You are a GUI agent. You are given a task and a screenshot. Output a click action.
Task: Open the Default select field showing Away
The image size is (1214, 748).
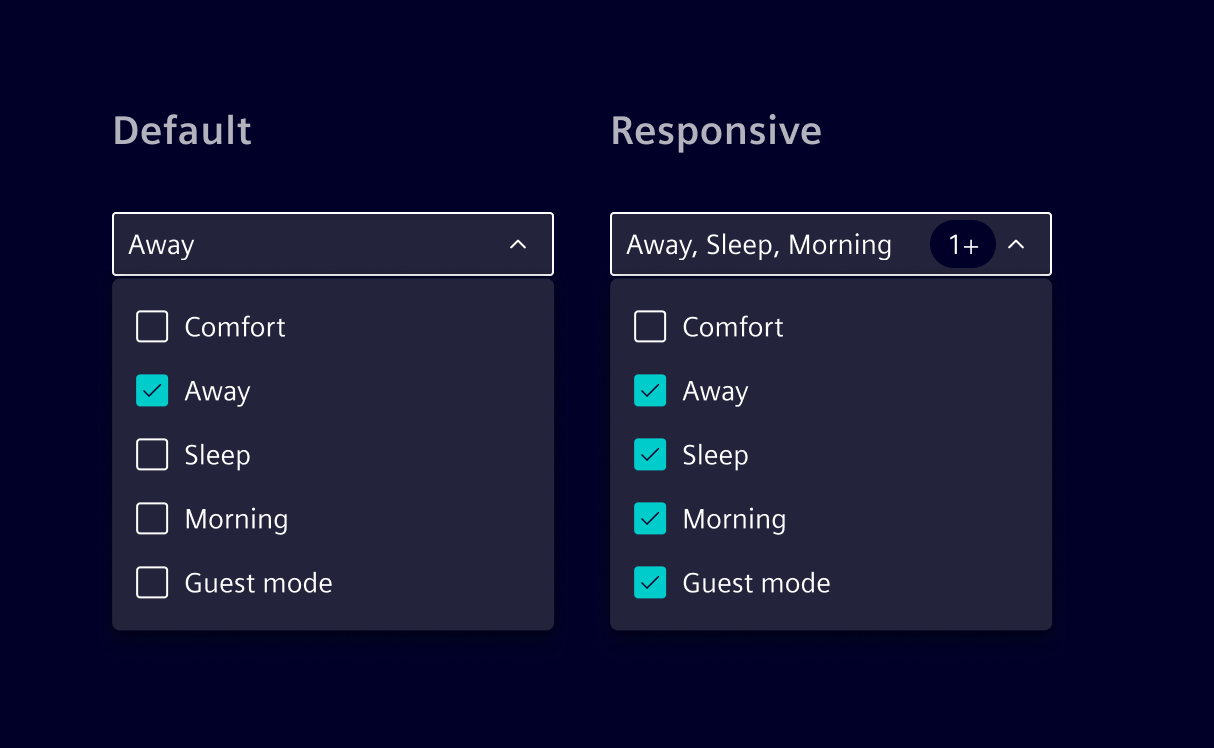(x=300, y=244)
